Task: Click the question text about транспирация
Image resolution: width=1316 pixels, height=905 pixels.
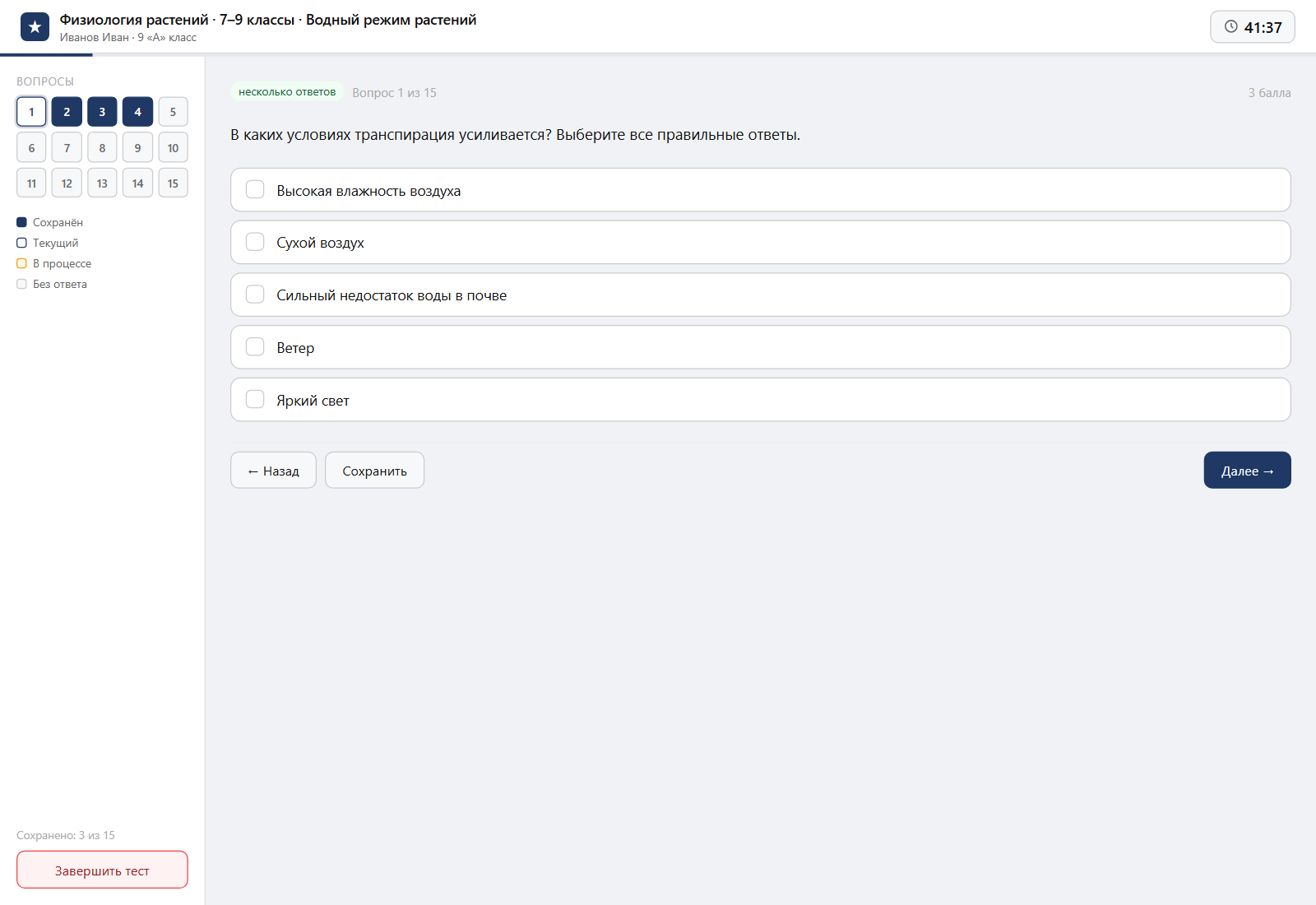Action: 515,135
